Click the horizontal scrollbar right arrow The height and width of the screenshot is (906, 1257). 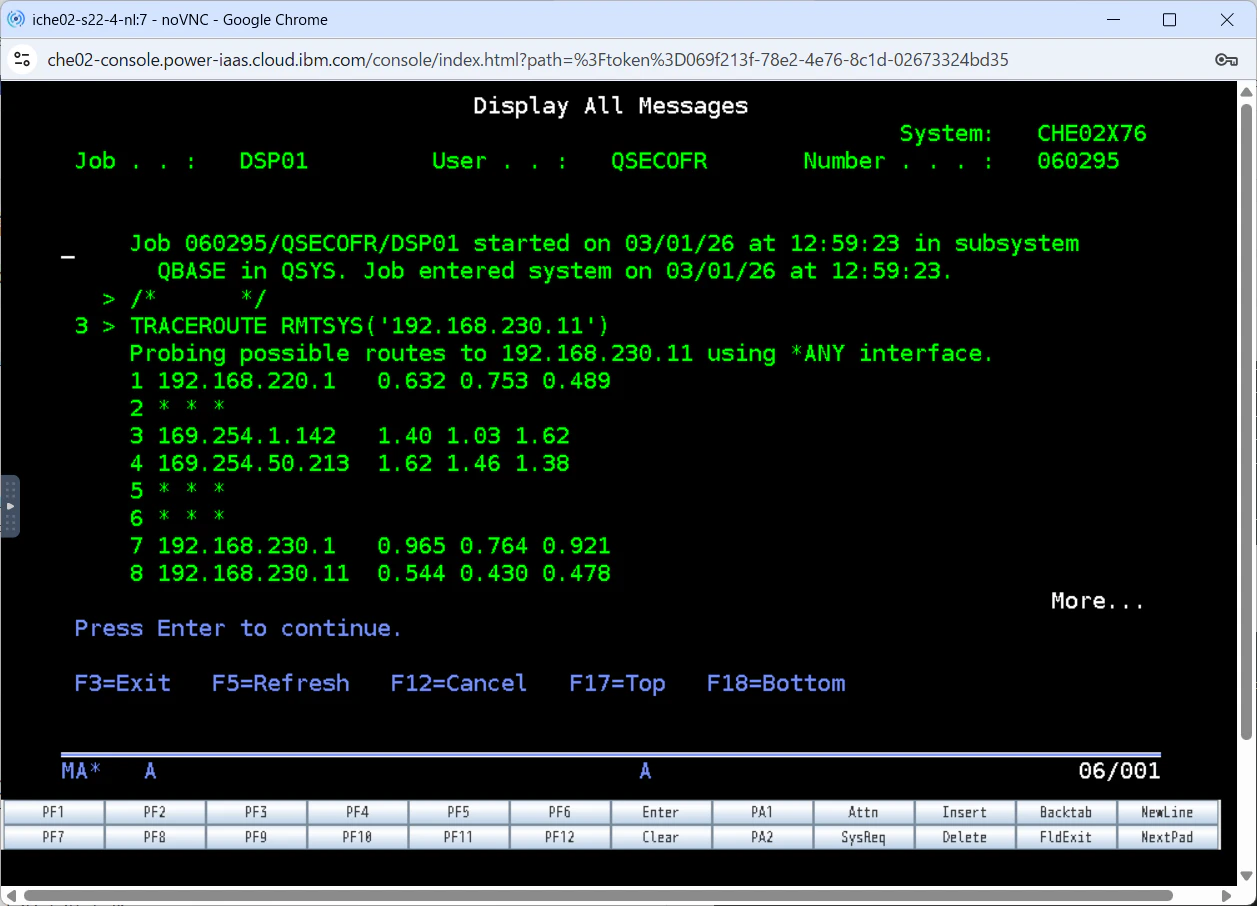click(1228, 895)
